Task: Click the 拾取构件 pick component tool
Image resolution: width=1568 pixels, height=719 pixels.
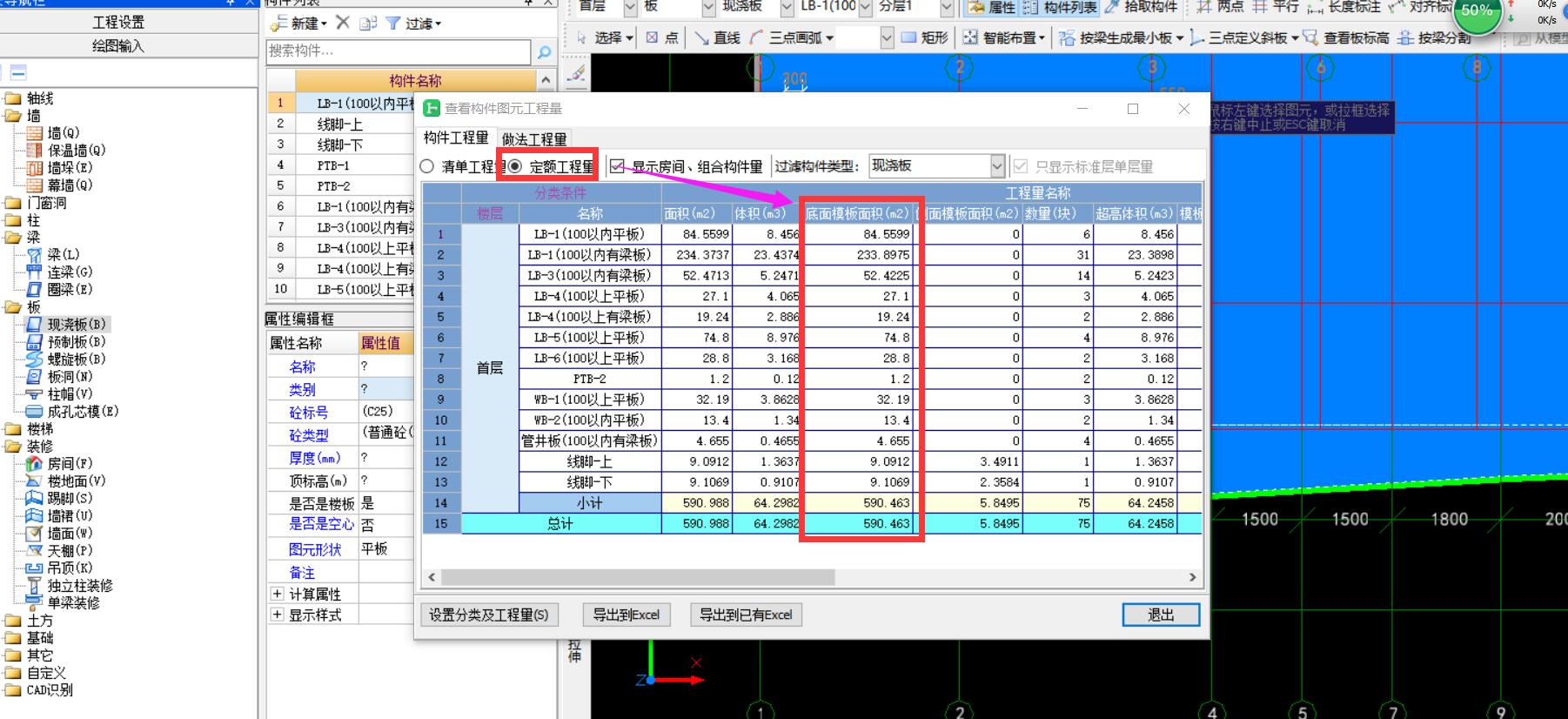Action: pyautogui.click(x=1141, y=7)
